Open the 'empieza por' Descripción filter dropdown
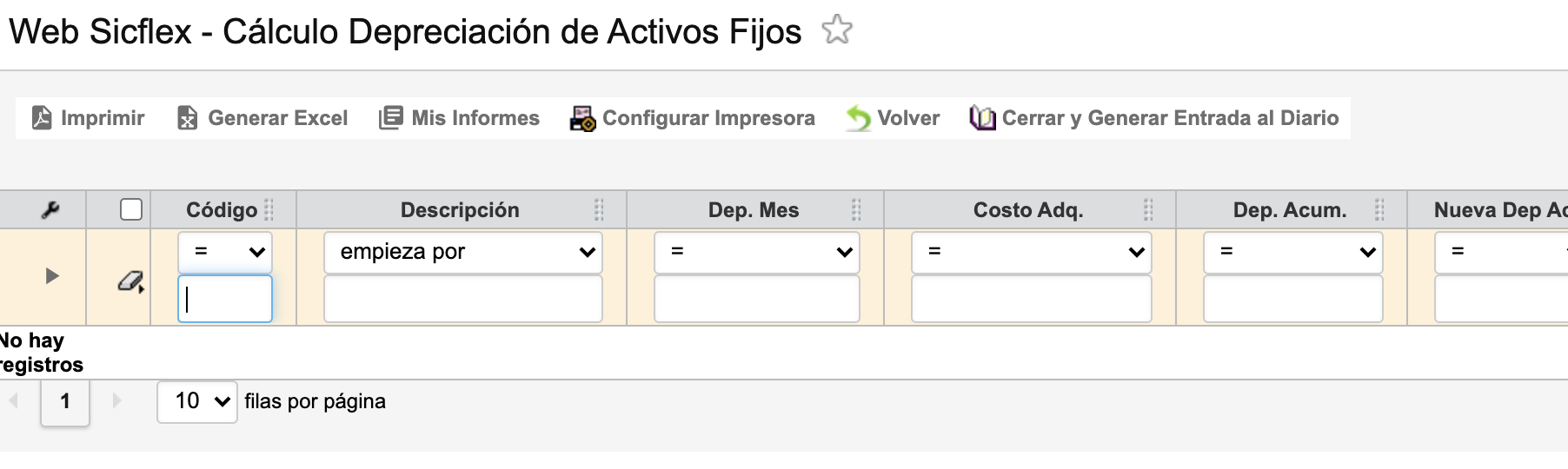 click(463, 252)
